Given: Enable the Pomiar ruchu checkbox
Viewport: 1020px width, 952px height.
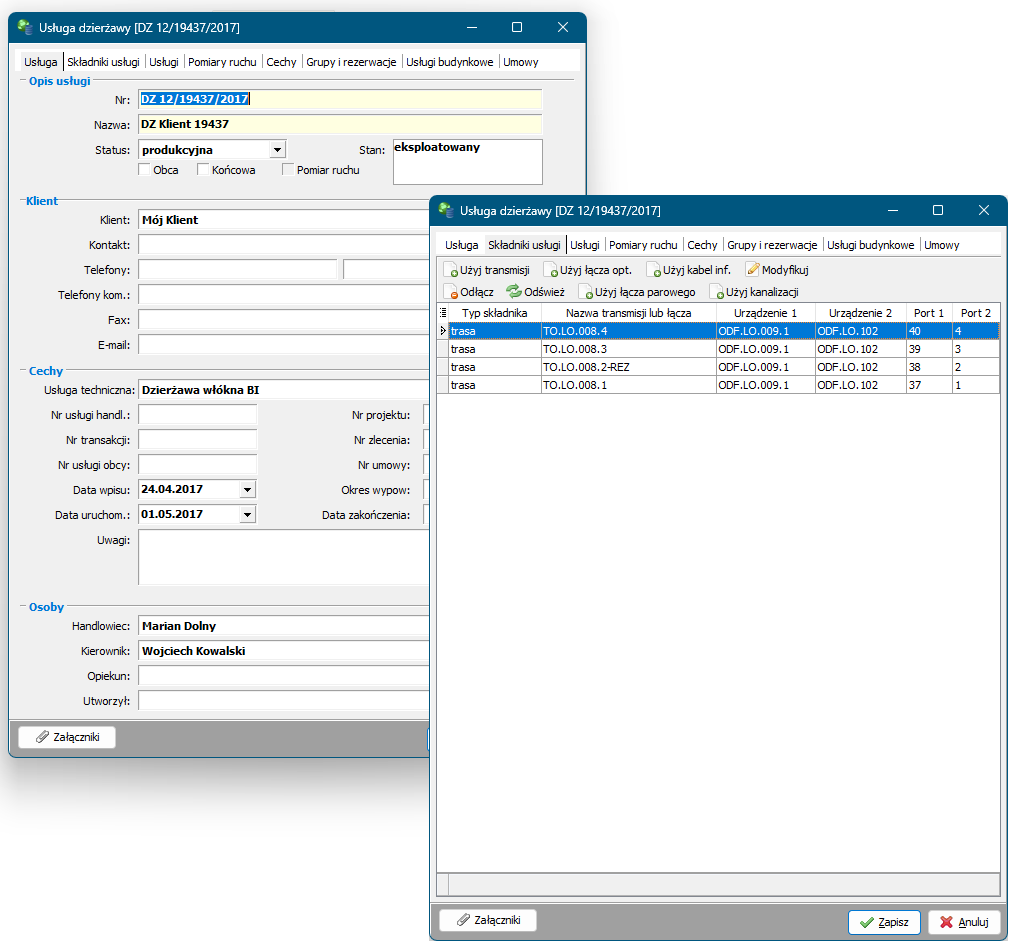Looking at the screenshot, I should (288, 170).
